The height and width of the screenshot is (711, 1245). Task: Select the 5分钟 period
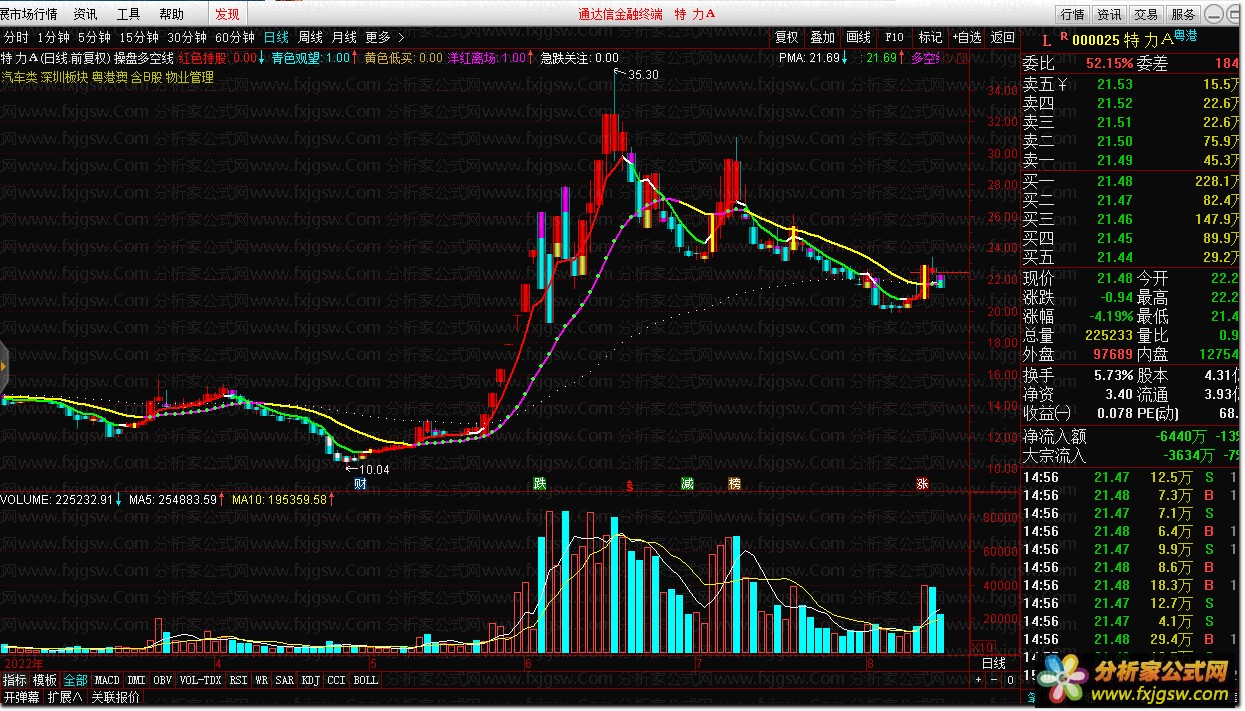(x=95, y=37)
